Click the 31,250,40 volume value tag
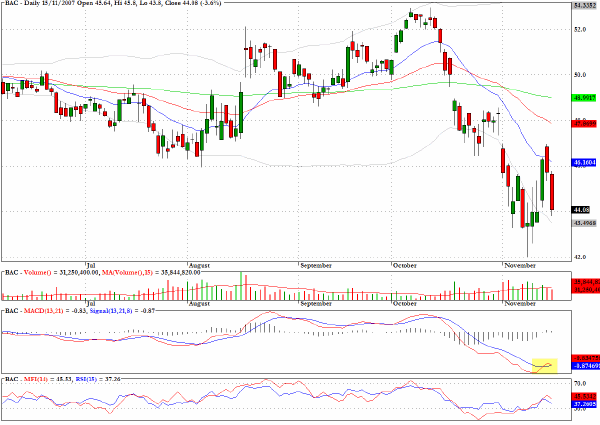Image resolution: width=600 pixels, height=425 pixels. [586, 290]
